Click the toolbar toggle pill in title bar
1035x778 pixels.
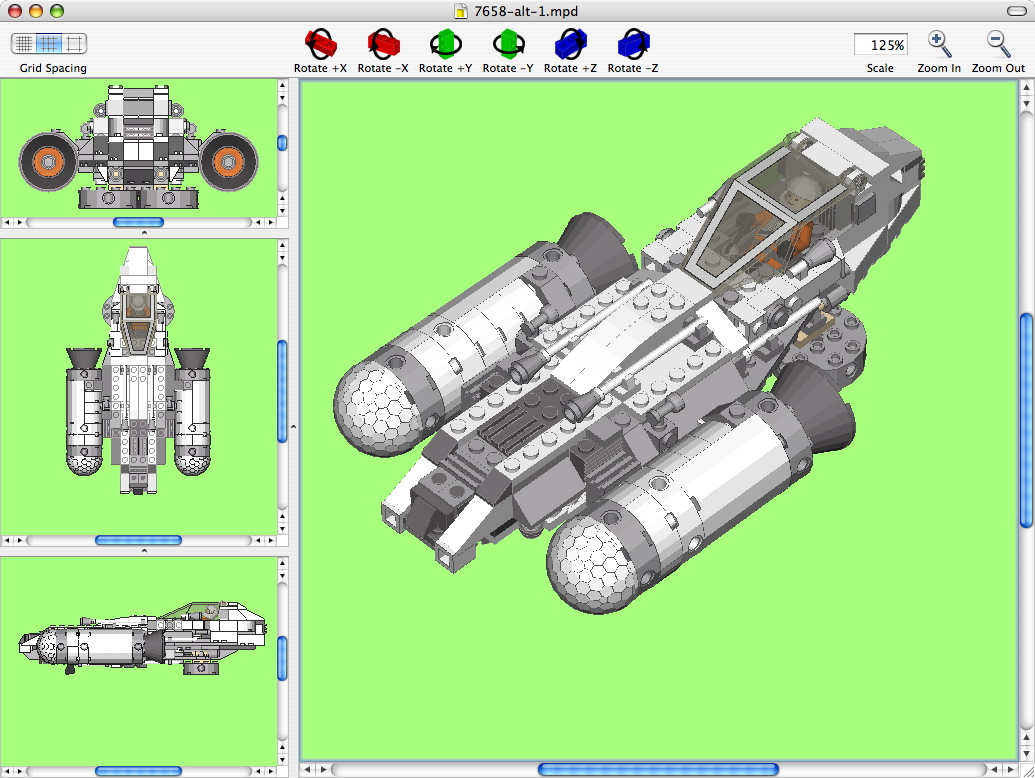(1017, 11)
